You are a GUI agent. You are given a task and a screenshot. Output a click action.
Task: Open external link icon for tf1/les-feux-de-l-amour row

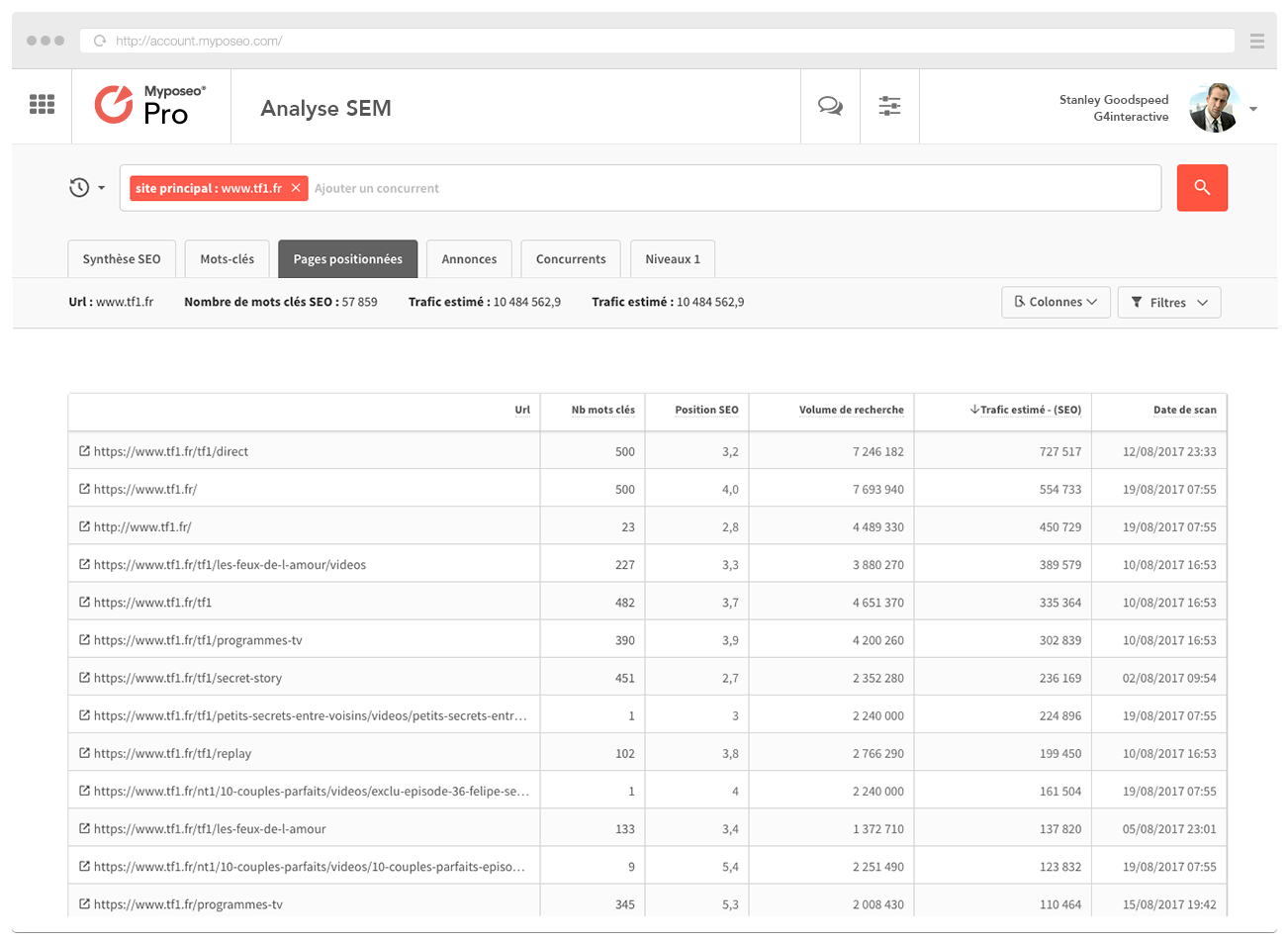[x=84, y=828]
